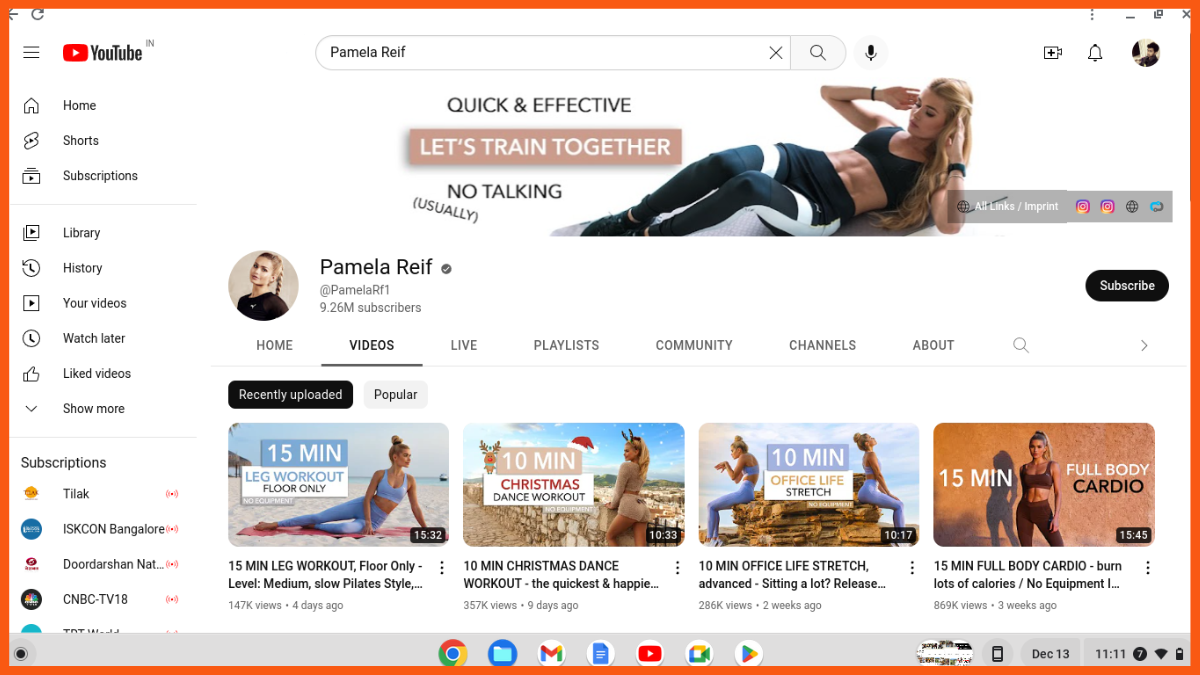Click globe website icon on banner
This screenshot has width=1200, height=675.
[1132, 207]
